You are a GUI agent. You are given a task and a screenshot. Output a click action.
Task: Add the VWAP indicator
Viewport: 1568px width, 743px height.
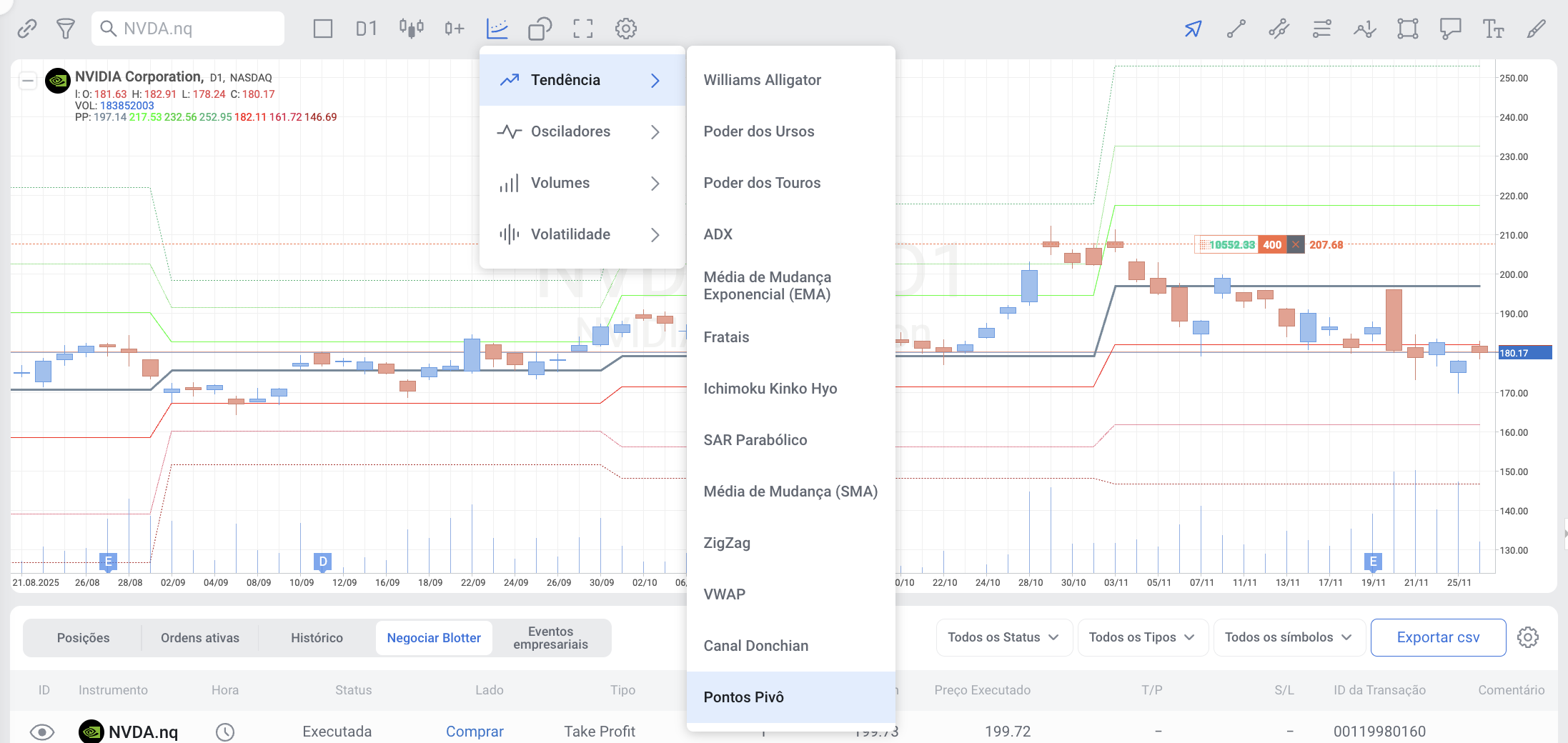click(791, 594)
